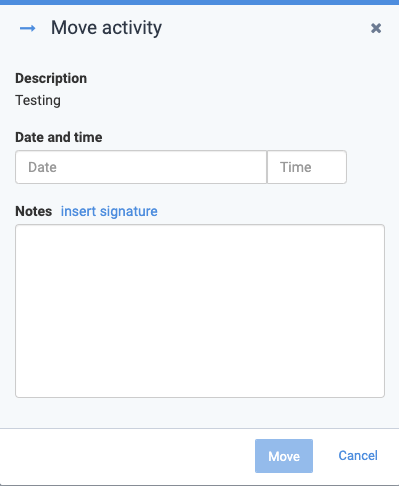Image resolution: width=399 pixels, height=486 pixels.
Task: Click the Move button
Action: coord(284,456)
